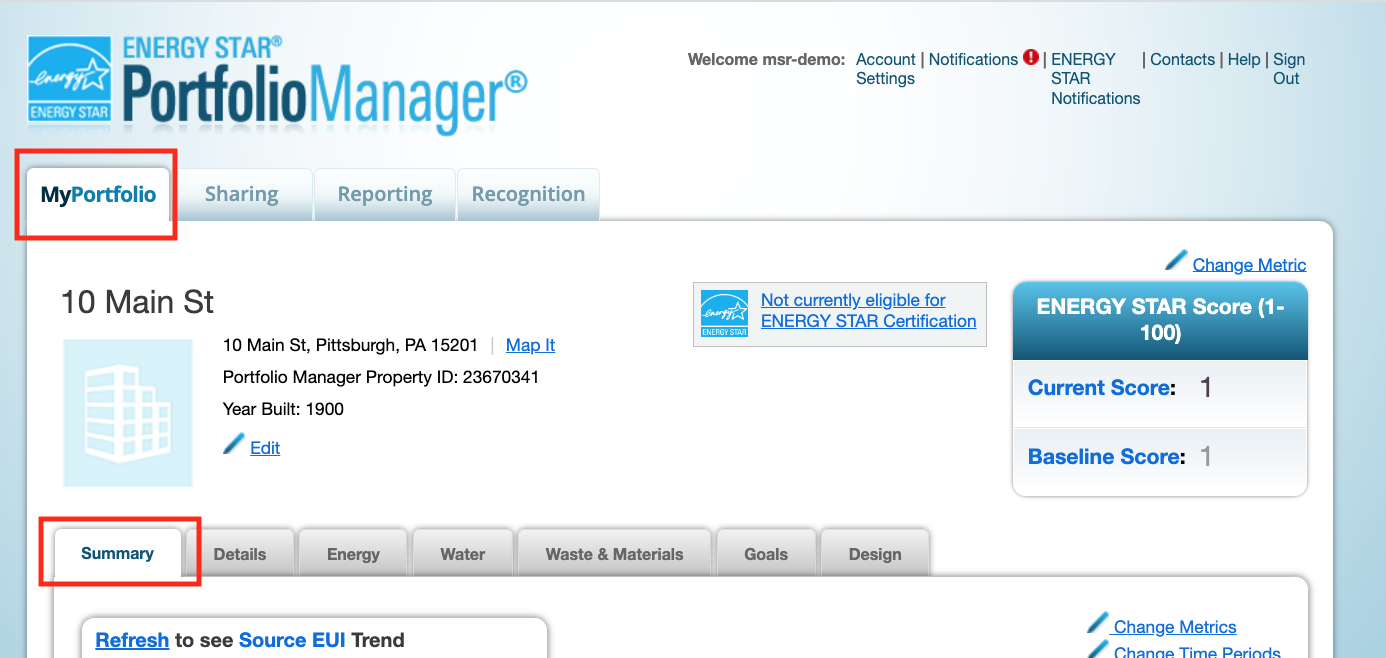The width and height of the screenshot is (1386, 658).
Task: Switch to the Sharing tab
Action: [241, 194]
